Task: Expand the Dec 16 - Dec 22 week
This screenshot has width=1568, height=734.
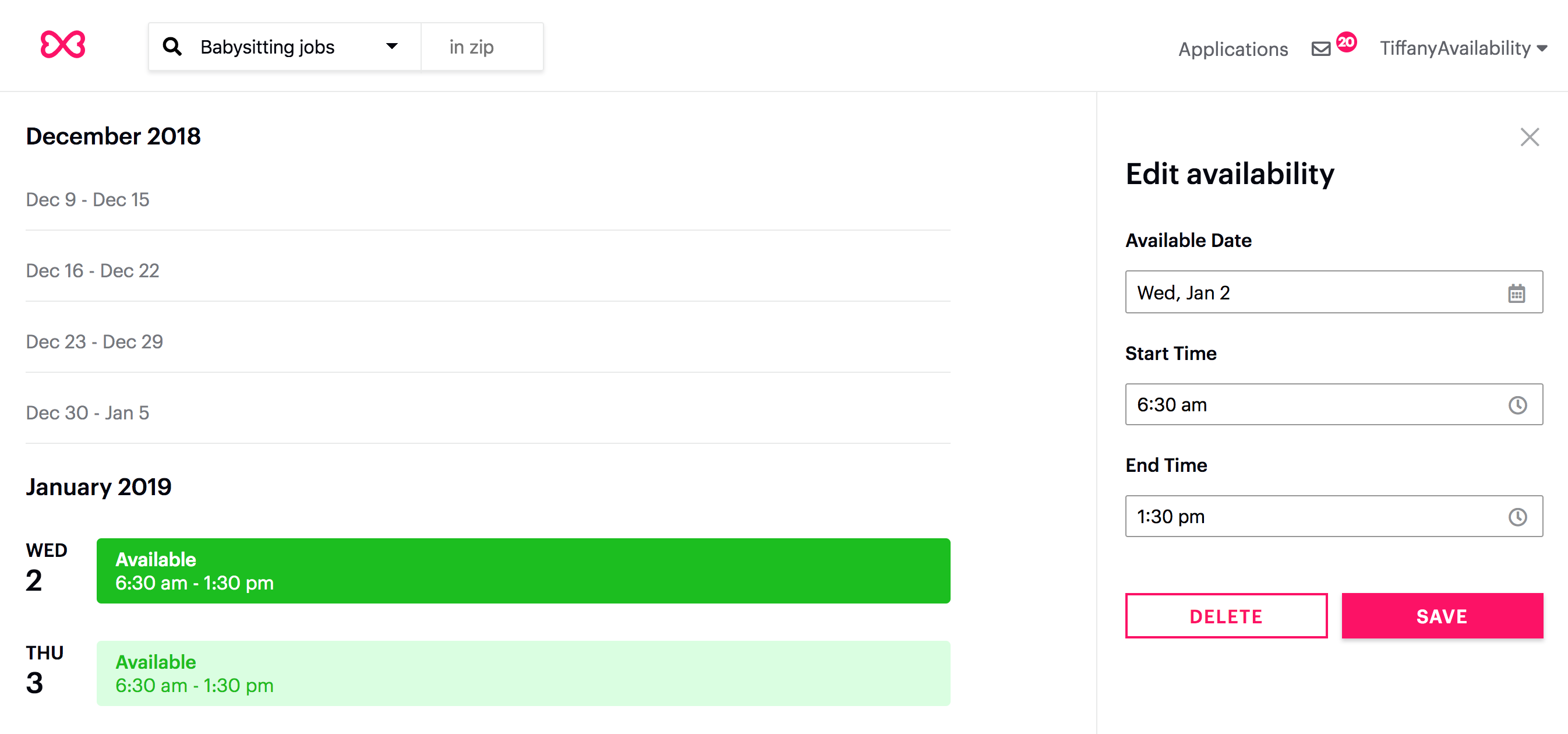Action: pos(488,271)
